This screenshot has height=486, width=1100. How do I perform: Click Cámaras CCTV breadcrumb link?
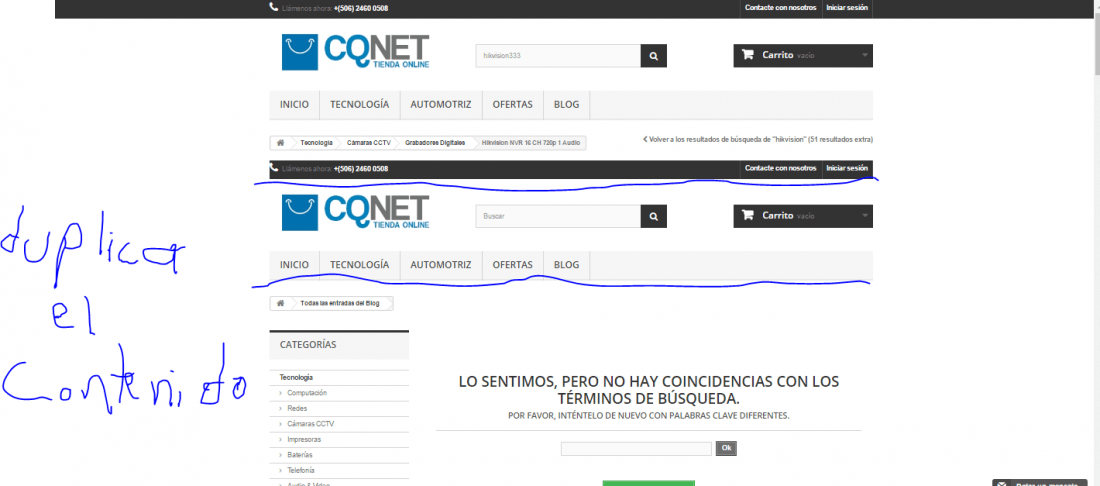click(368, 142)
